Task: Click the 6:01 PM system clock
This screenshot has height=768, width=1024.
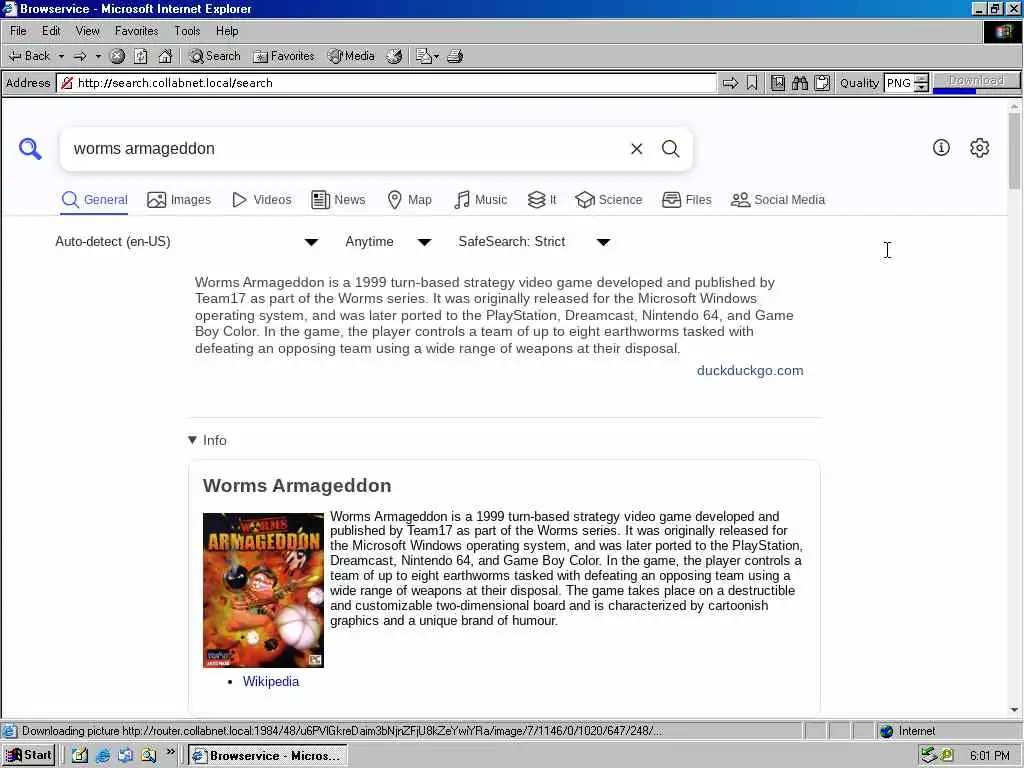Action: 989,756
